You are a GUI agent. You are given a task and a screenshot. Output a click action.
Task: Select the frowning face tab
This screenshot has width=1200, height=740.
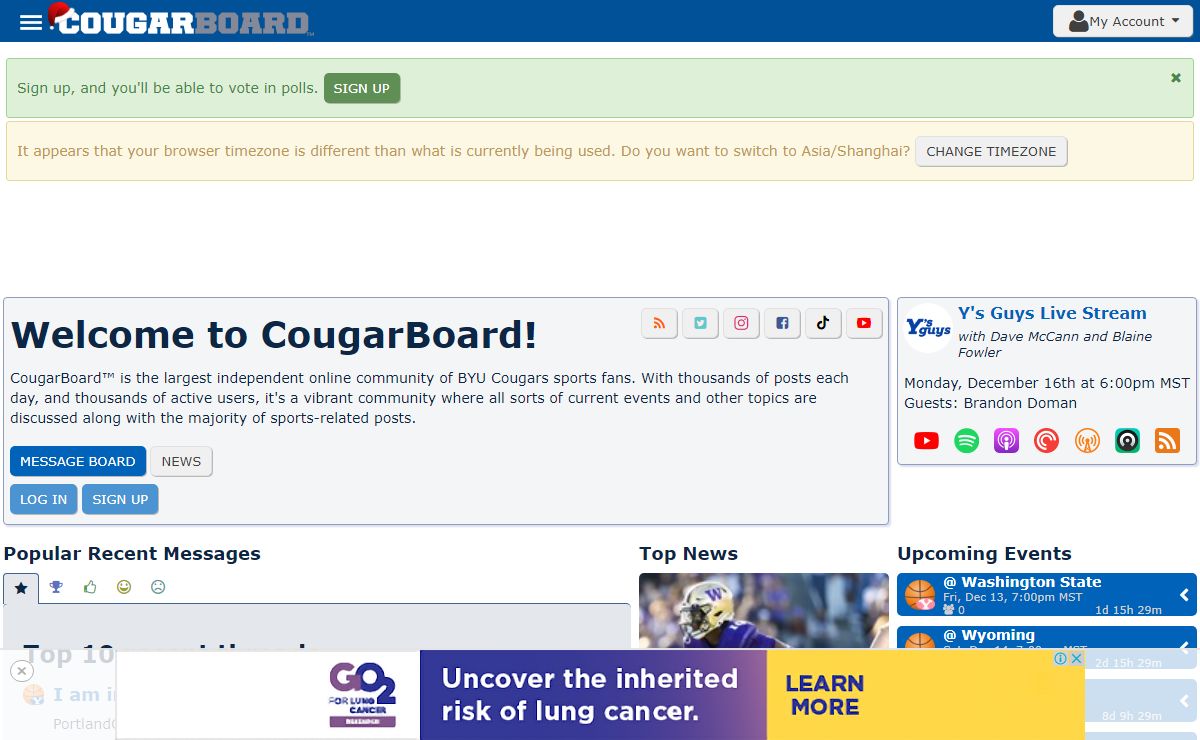pos(158,587)
